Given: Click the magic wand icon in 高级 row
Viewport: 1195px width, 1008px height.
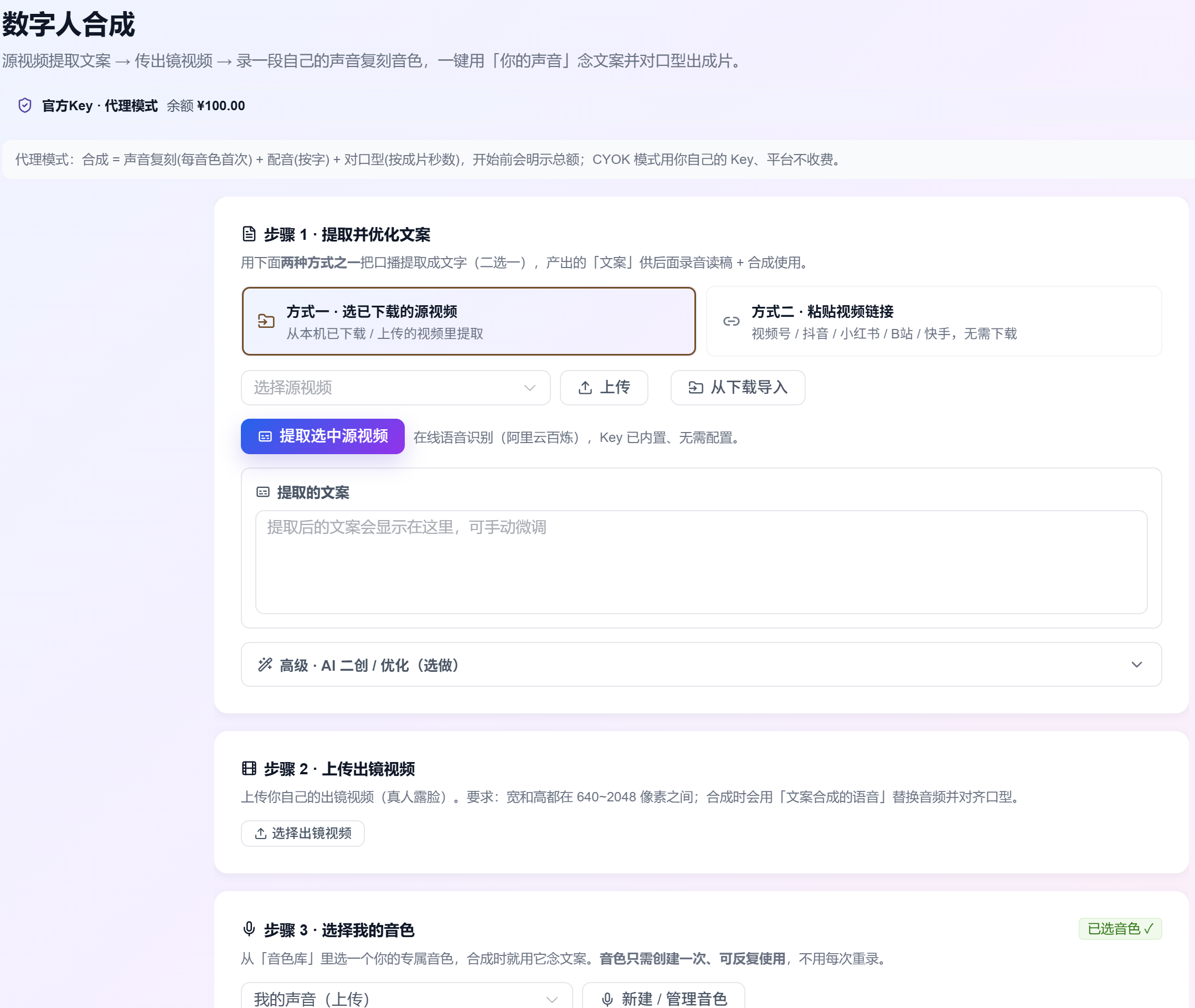Looking at the screenshot, I should [x=265, y=665].
